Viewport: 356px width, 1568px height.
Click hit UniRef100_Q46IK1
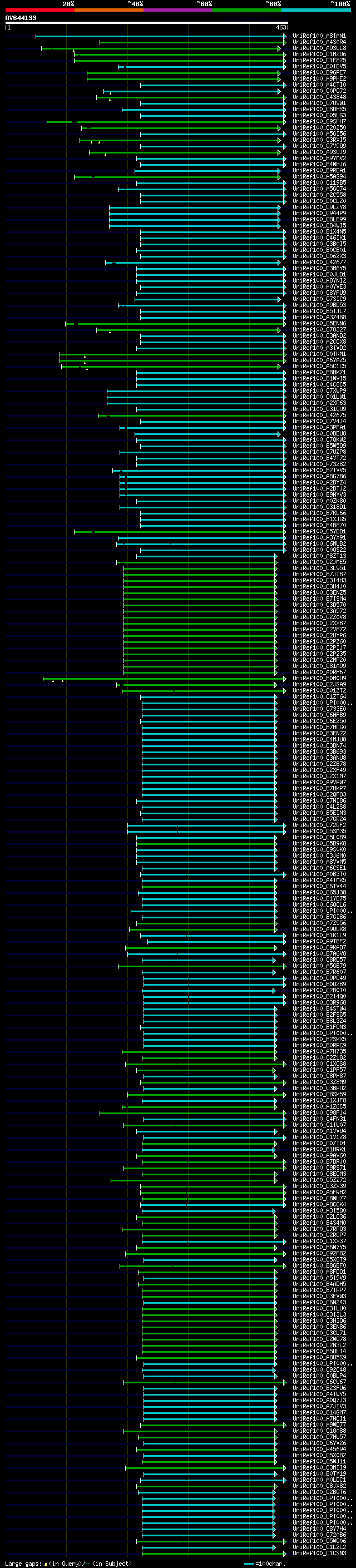[319, 238]
